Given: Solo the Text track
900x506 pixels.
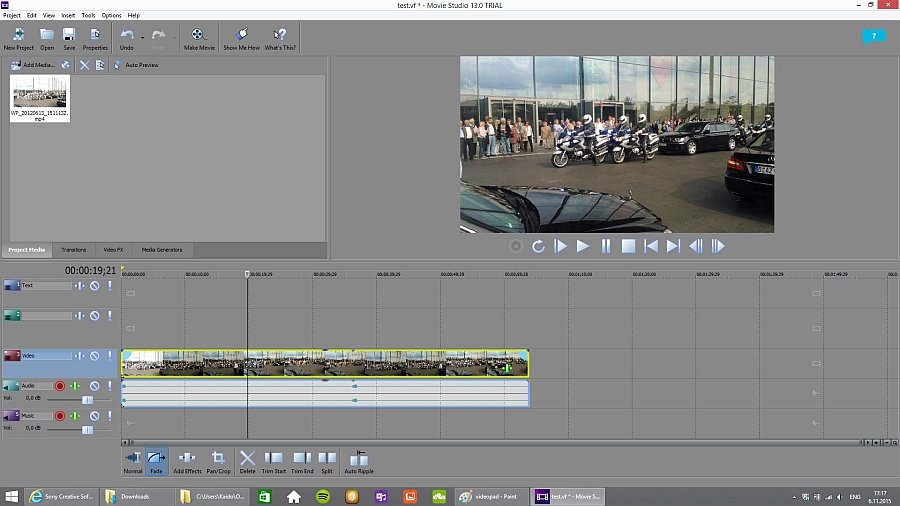Looking at the screenshot, I should [110, 286].
